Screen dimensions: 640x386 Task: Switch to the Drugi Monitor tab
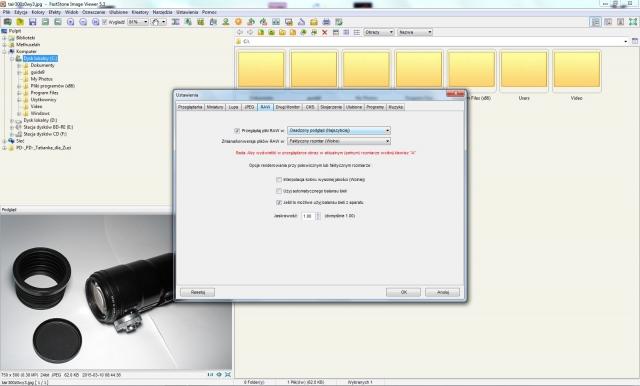point(287,107)
